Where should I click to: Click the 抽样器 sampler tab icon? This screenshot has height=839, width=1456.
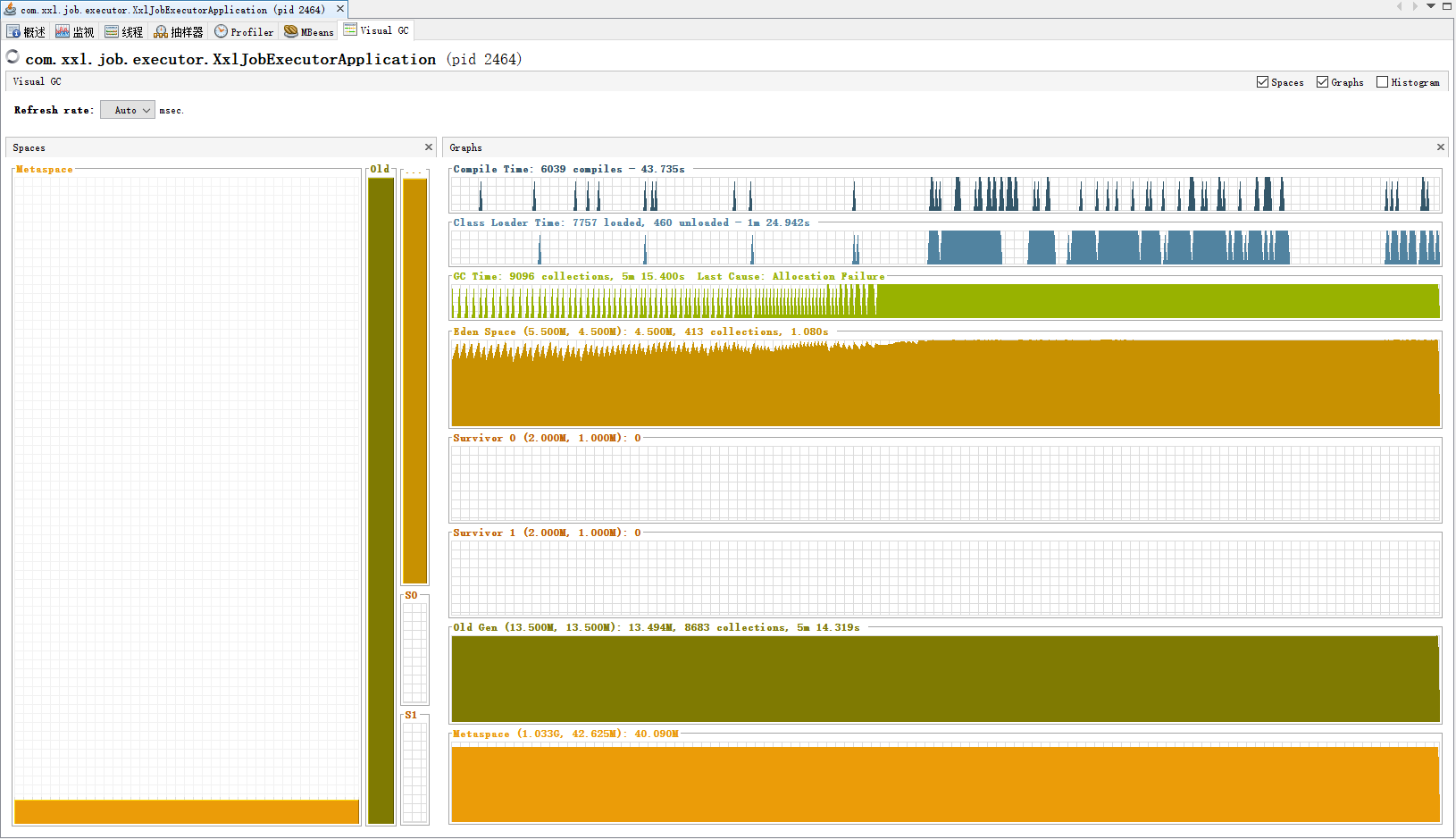coord(161,31)
